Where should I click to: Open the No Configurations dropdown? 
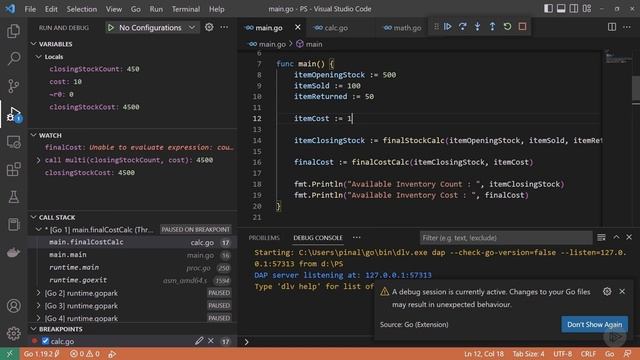tap(153, 27)
